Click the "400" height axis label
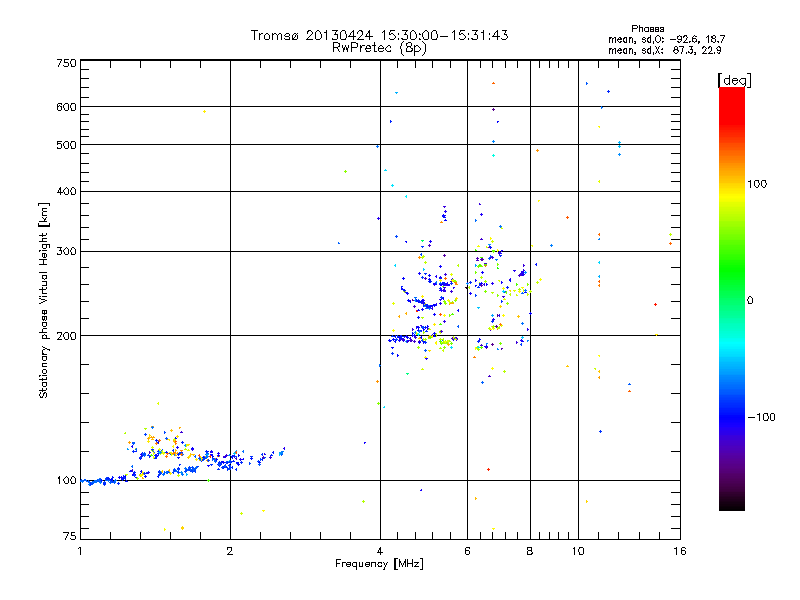 coord(67,192)
